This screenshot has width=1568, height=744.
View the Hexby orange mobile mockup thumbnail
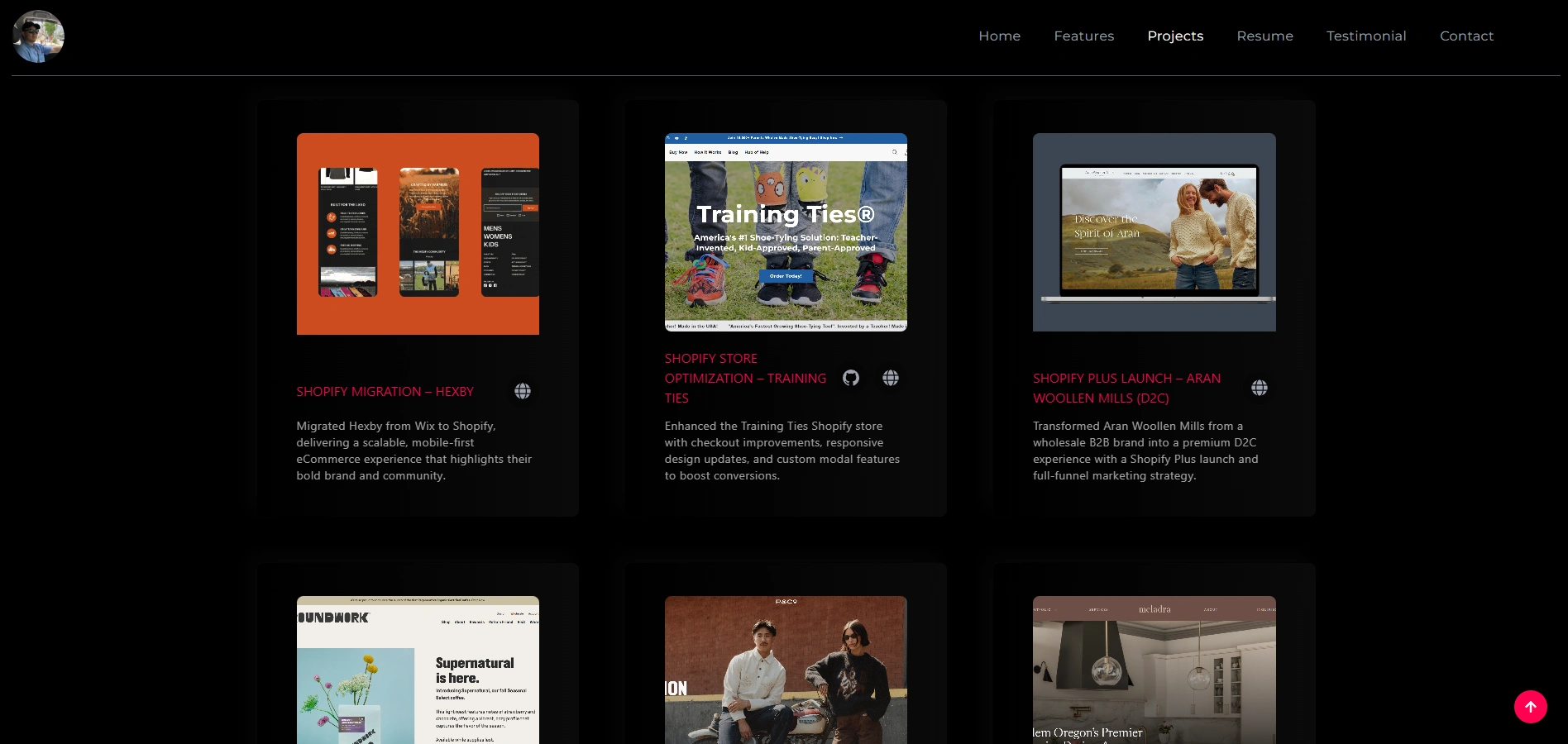pos(418,234)
